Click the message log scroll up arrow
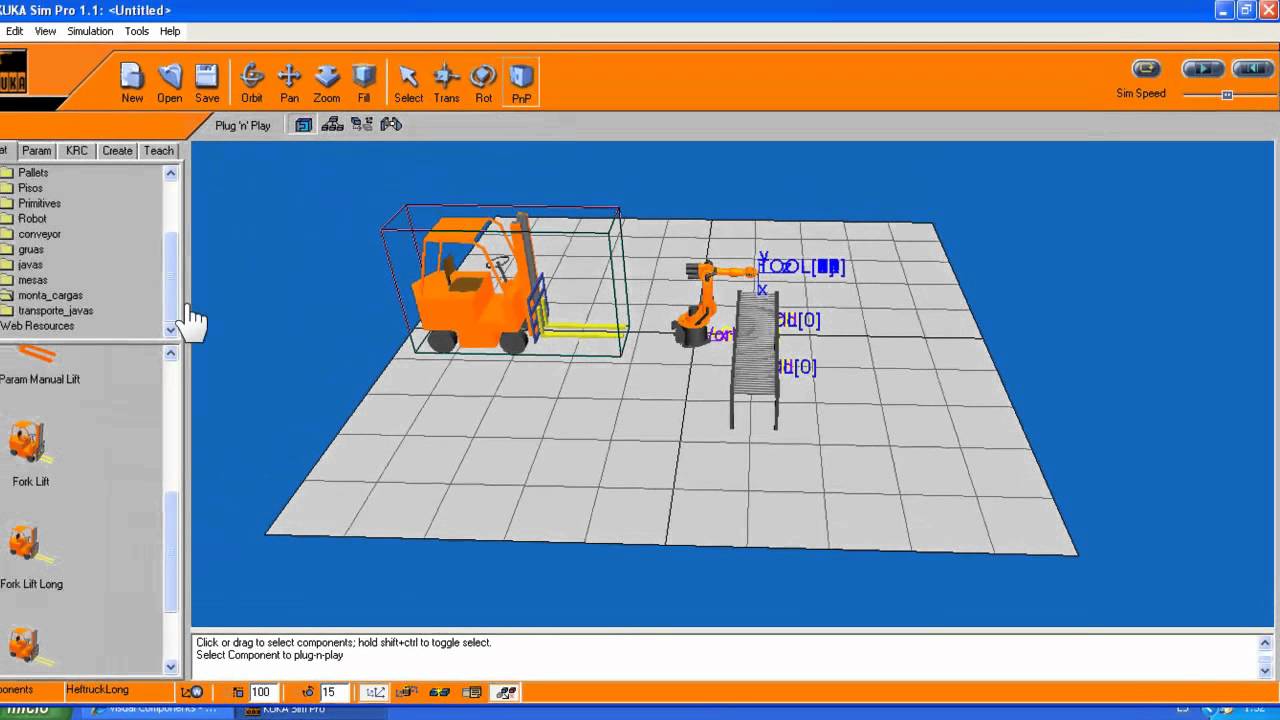Image resolution: width=1280 pixels, height=720 pixels. [1265, 643]
